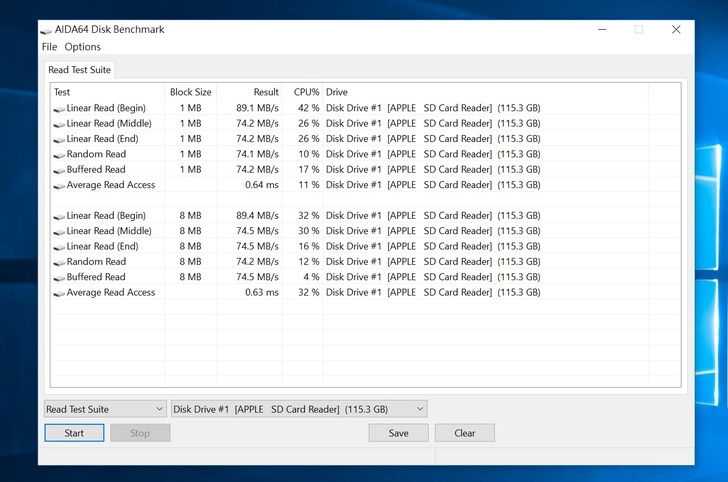This screenshot has height=482, width=728.
Task: Click disk icon of 1 MB Linear Read (End)
Action: tap(59, 140)
